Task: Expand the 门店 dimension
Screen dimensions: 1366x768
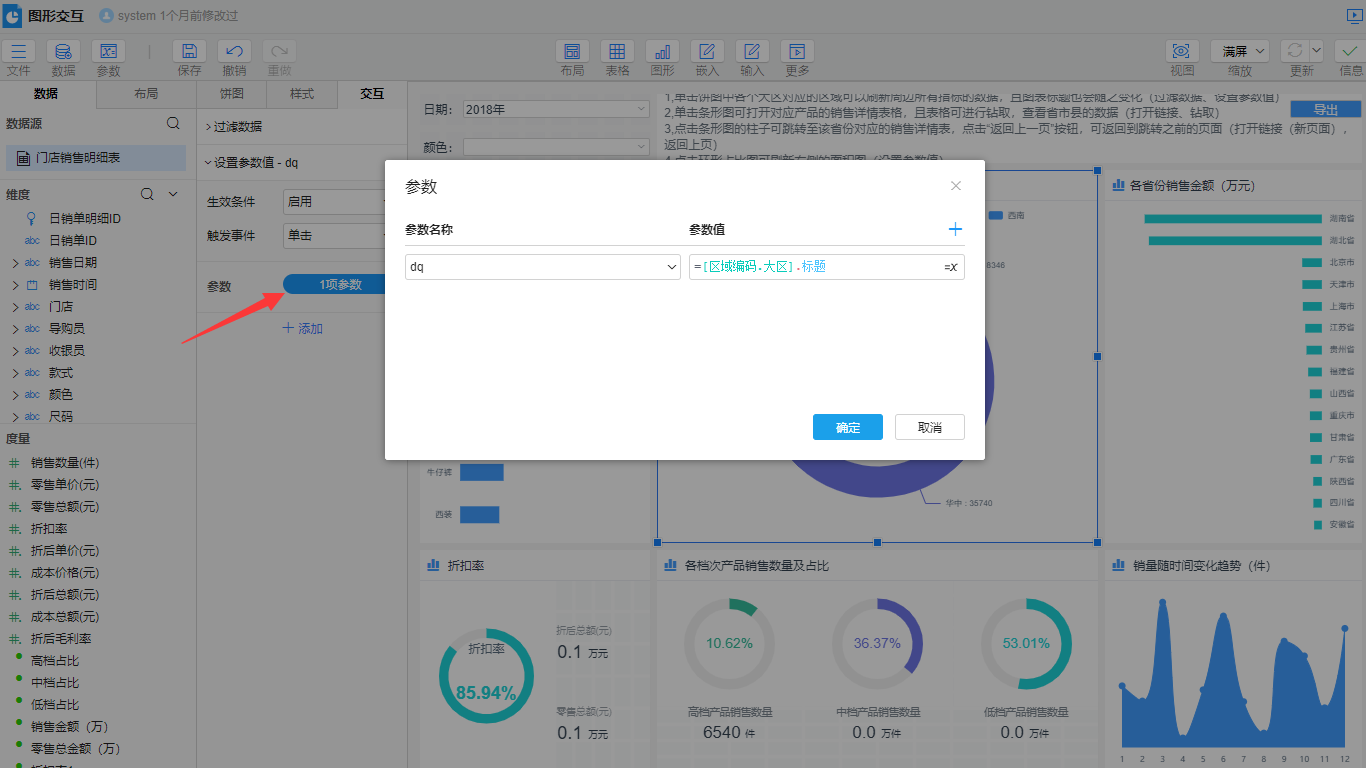Action: tap(15, 307)
